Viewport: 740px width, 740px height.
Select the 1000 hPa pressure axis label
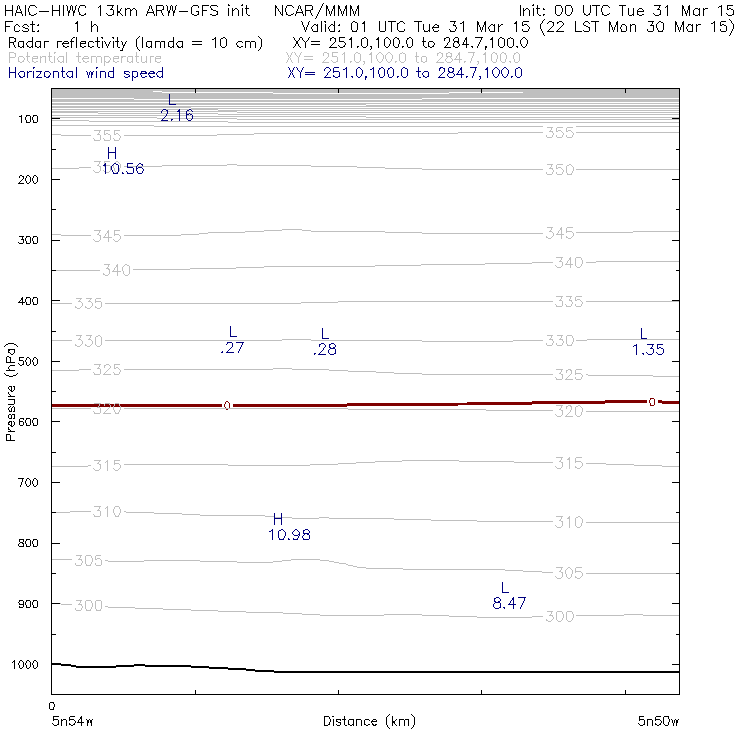click(x=25, y=664)
